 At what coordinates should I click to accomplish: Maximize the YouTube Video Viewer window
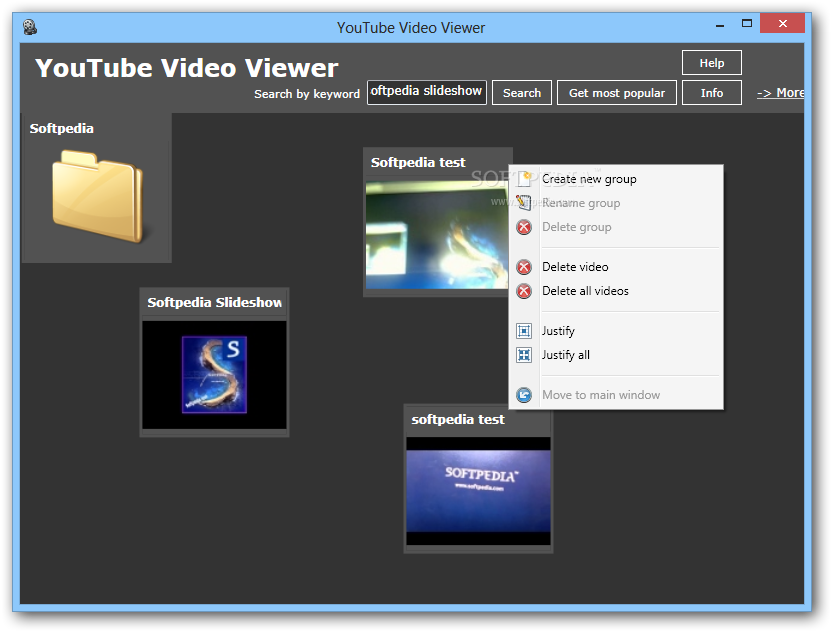tap(747, 23)
